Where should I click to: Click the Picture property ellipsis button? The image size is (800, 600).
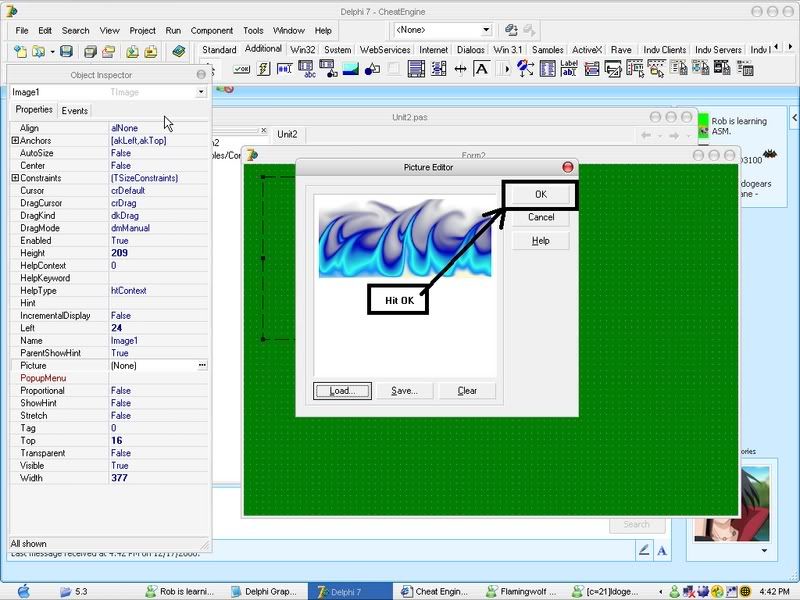[x=202, y=366]
